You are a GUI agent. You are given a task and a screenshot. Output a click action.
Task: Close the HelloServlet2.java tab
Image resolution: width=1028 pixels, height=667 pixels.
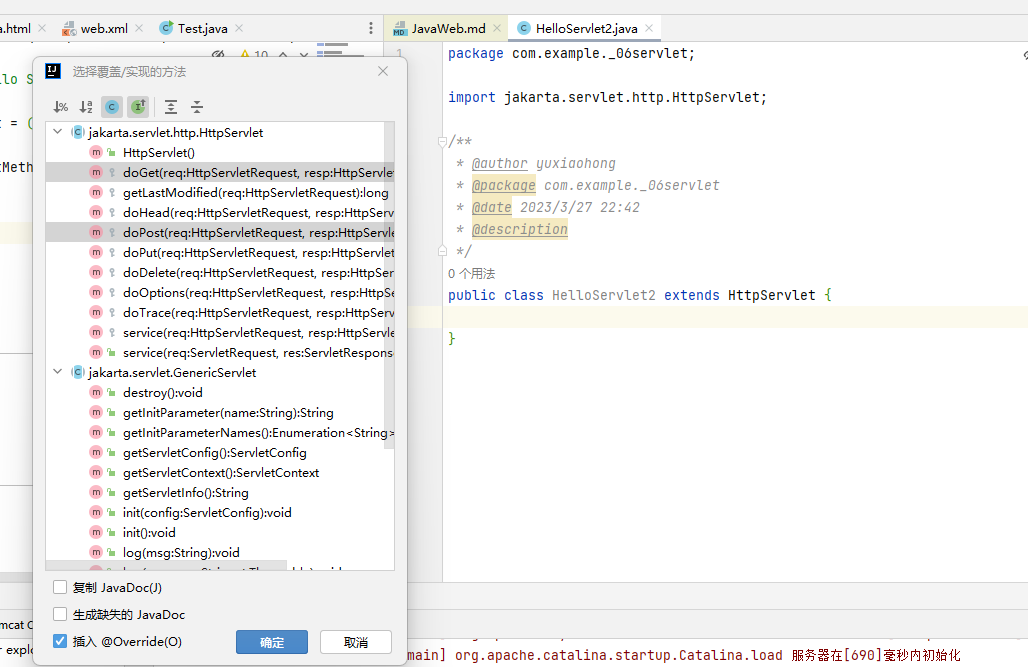(x=649, y=28)
